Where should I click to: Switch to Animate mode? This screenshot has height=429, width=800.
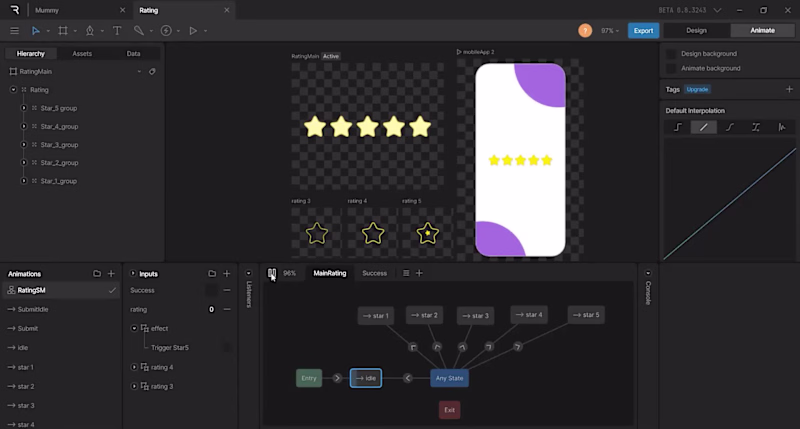pos(762,31)
